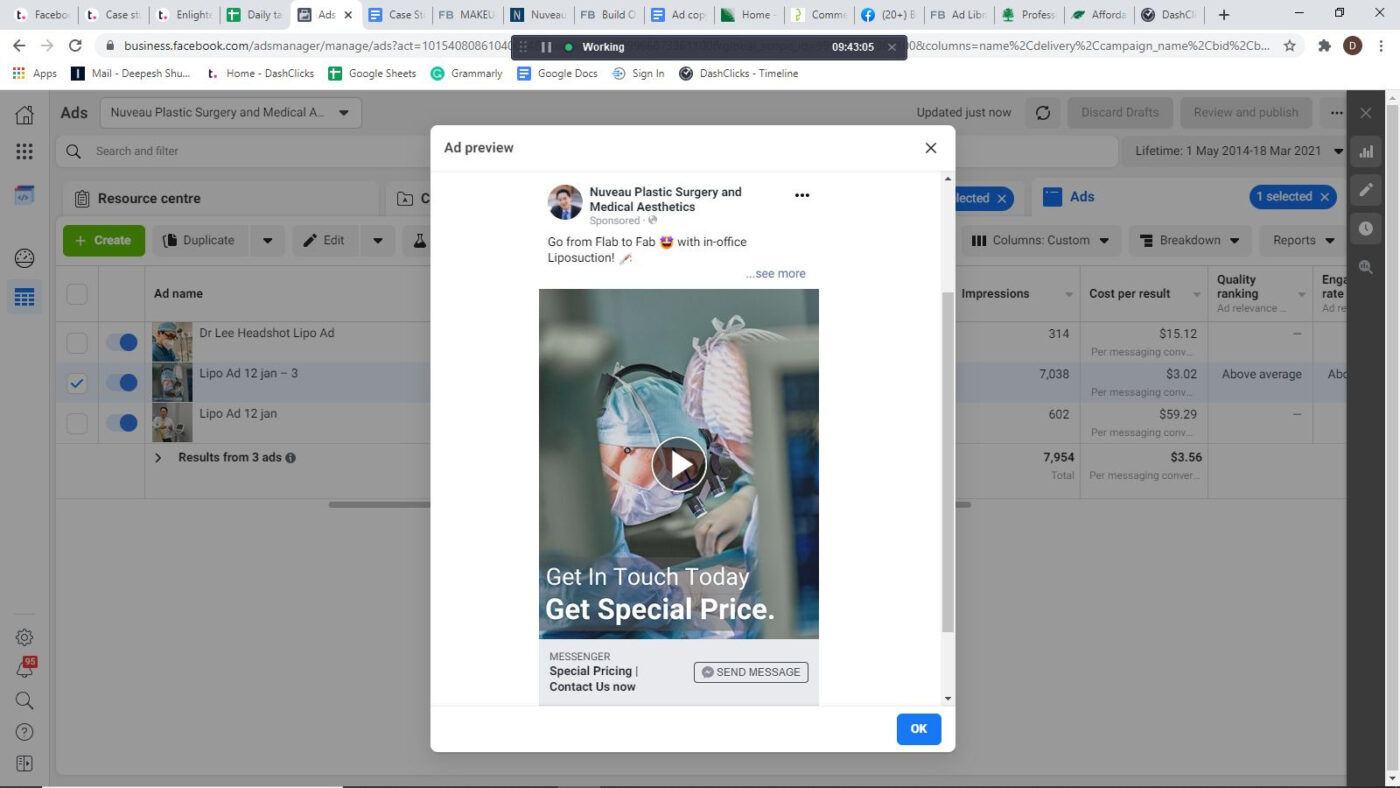Click the help question mark icon in sidebar
The height and width of the screenshot is (788, 1400).
coord(24,732)
